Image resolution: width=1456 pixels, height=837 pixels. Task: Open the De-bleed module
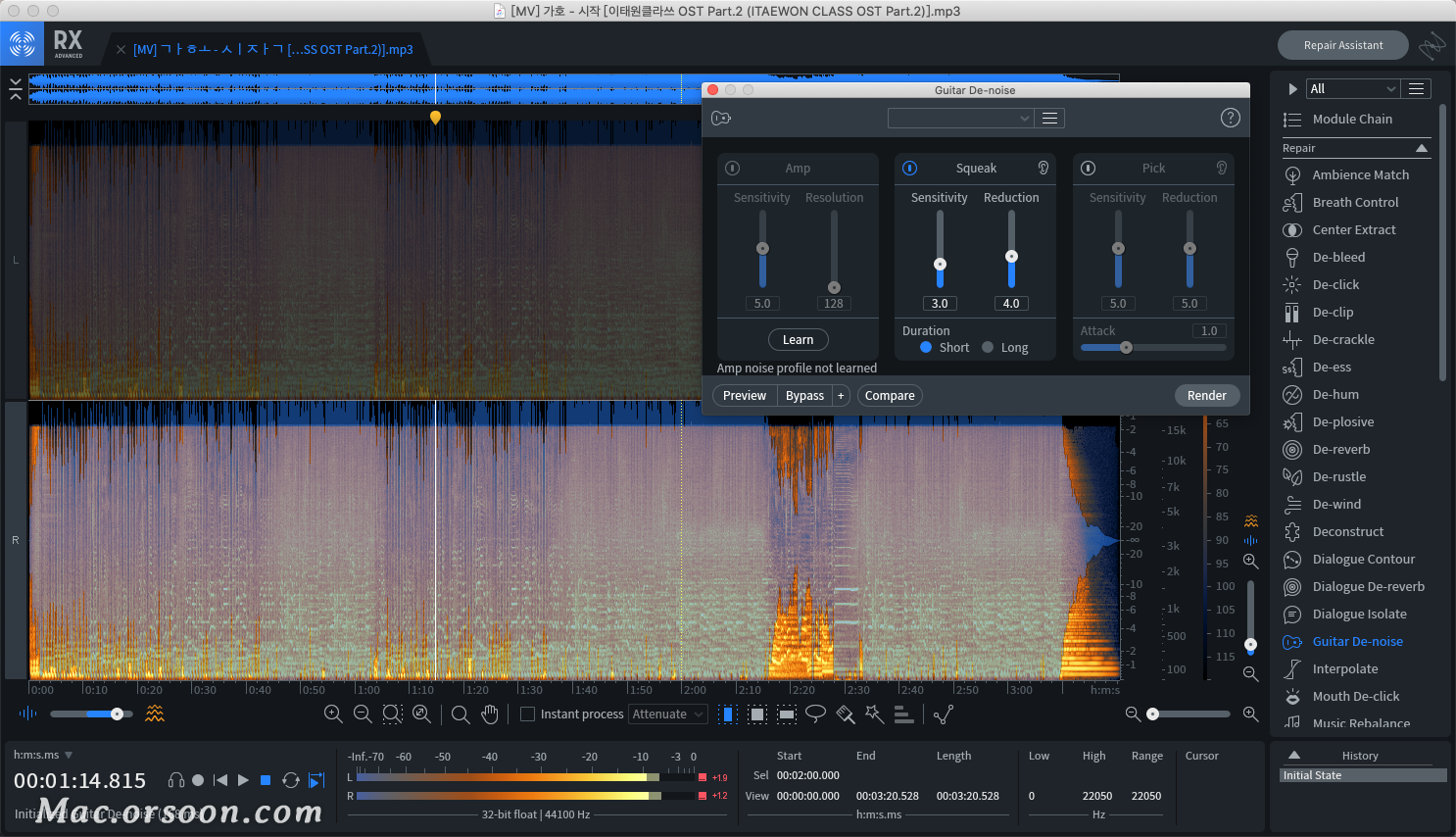[1338, 257]
